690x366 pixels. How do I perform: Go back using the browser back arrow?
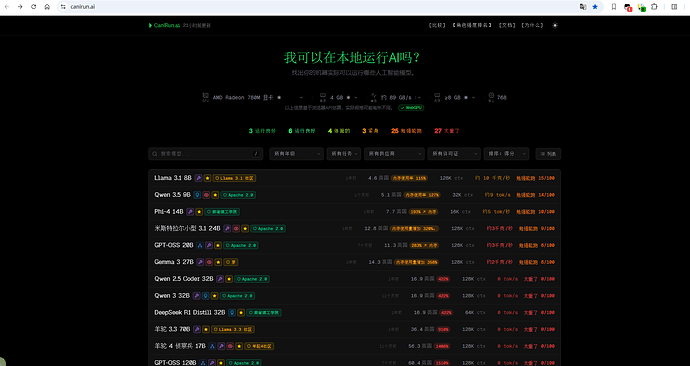click(7, 7)
